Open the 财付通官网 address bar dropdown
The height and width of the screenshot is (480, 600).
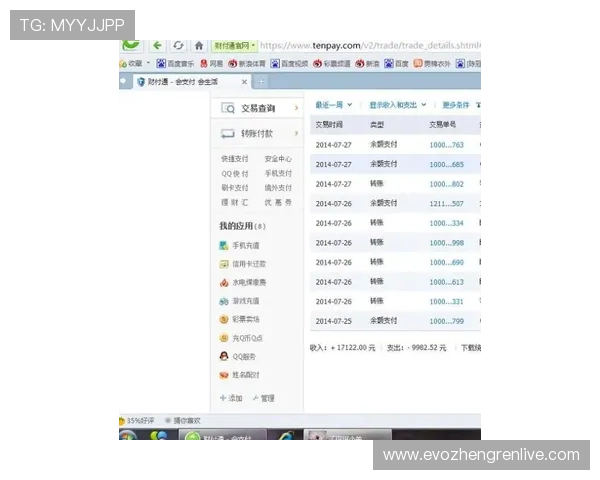pos(234,46)
